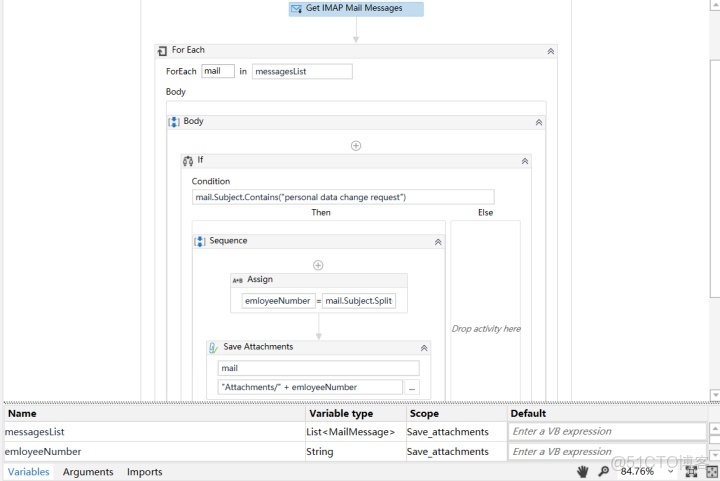Open scope dropdown for messagesList
The image size is (720, 481).
click(x=456, y=432)
